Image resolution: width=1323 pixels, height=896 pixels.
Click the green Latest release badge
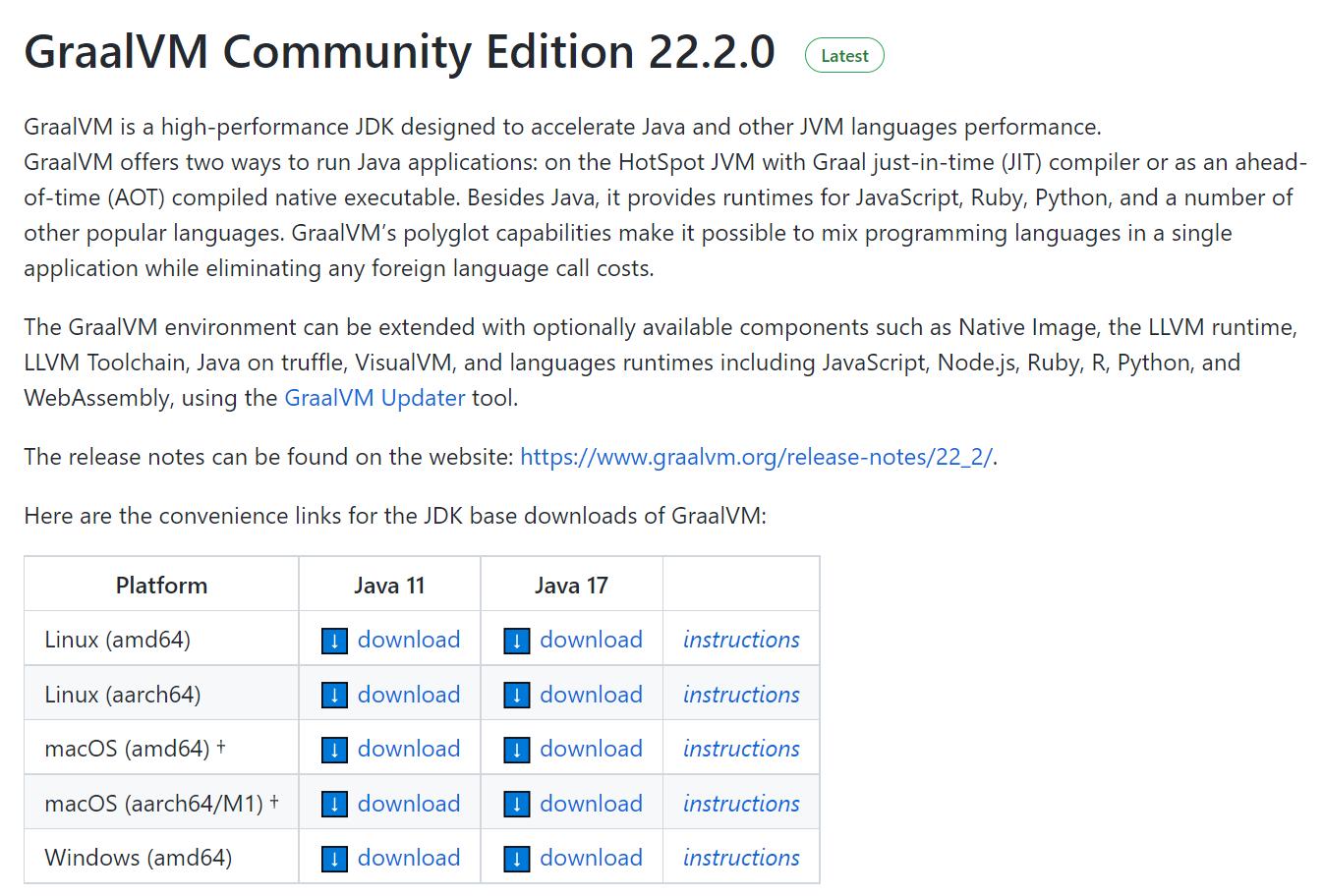click(x=844, y=56)
